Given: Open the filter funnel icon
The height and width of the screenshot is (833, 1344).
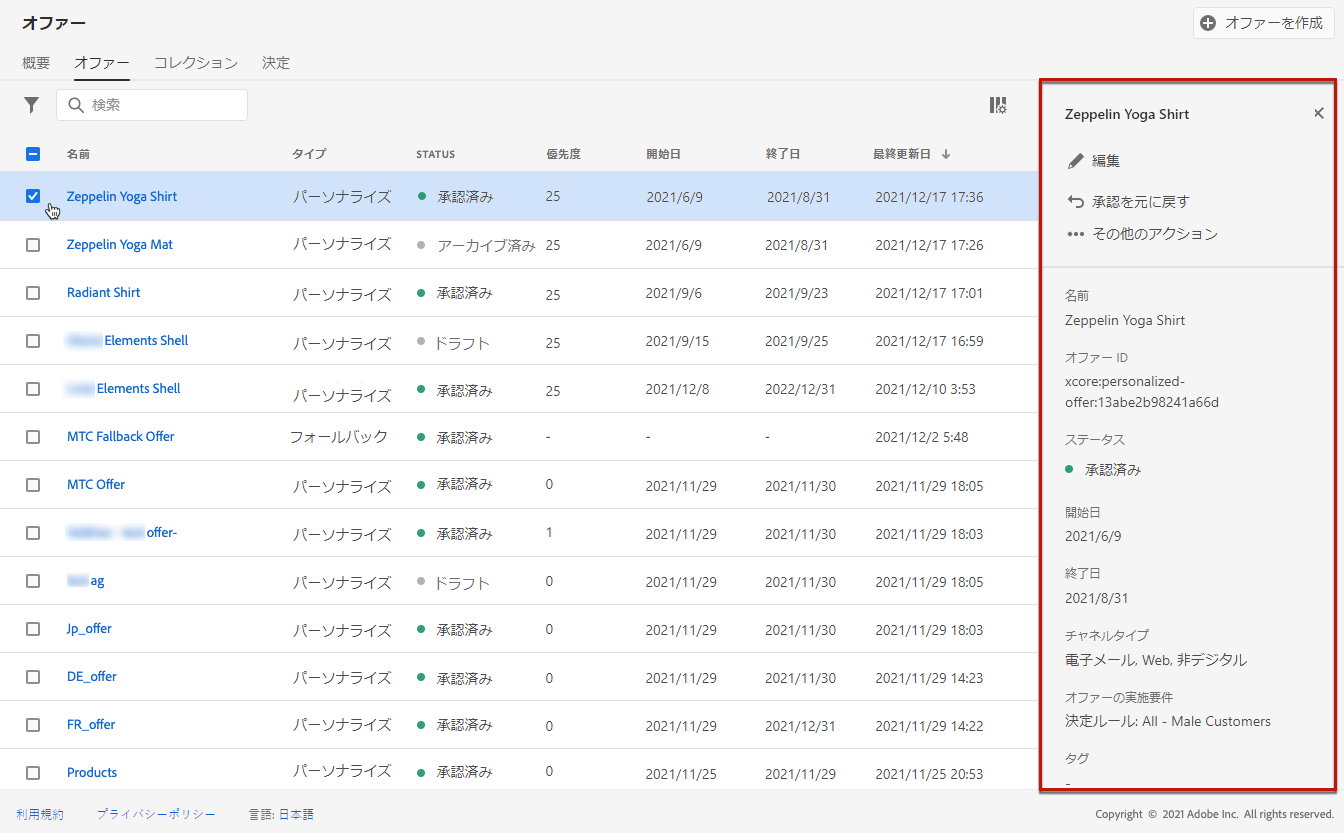Looking at the screenshot, I should pyautogui.click(x=32, y=105).
